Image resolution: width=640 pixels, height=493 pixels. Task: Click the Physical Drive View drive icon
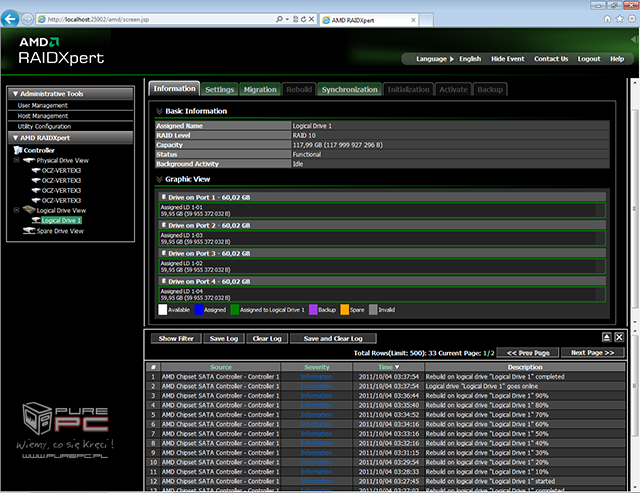[x=29, y=160]
